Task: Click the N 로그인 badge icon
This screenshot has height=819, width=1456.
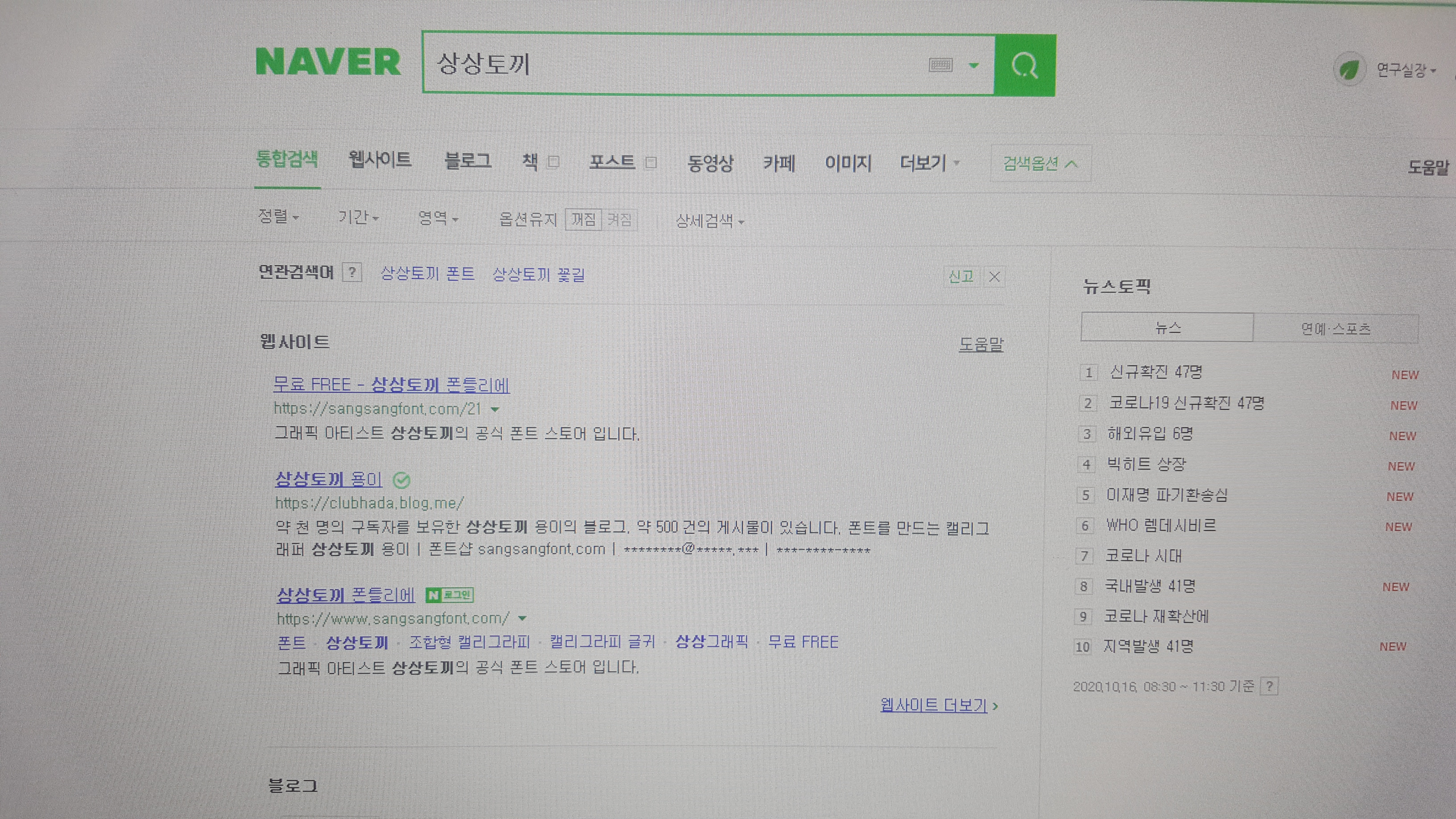Action: pyautogui.click(x=450, y=595)
